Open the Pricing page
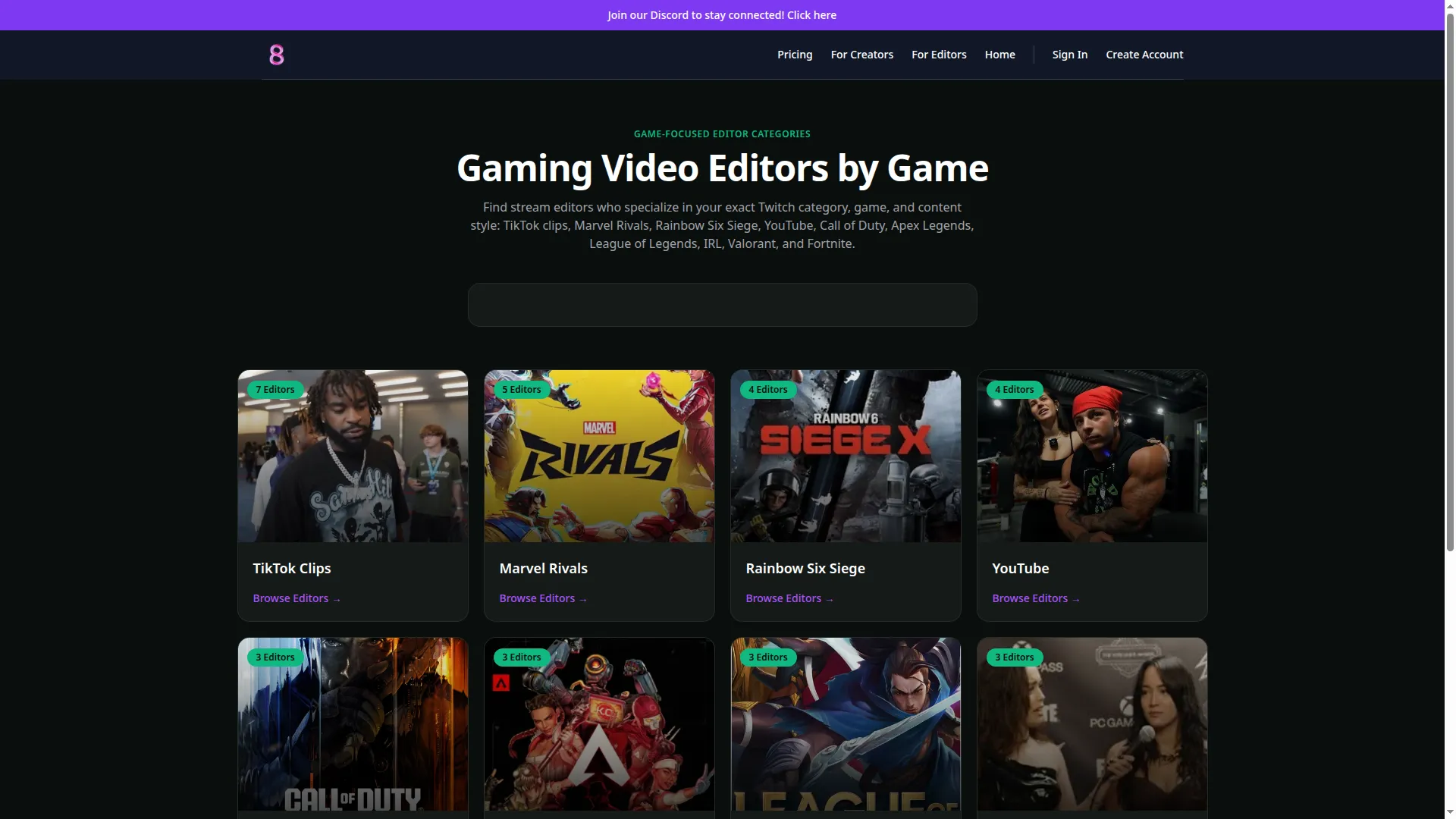Screen dimensions: 1456x819 795,55
